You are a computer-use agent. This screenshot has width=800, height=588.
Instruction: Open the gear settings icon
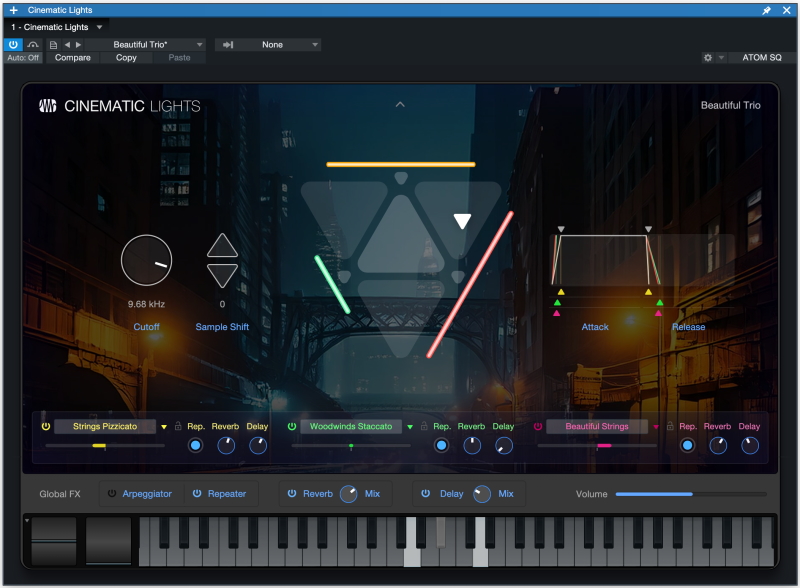[x=708, y=58]
